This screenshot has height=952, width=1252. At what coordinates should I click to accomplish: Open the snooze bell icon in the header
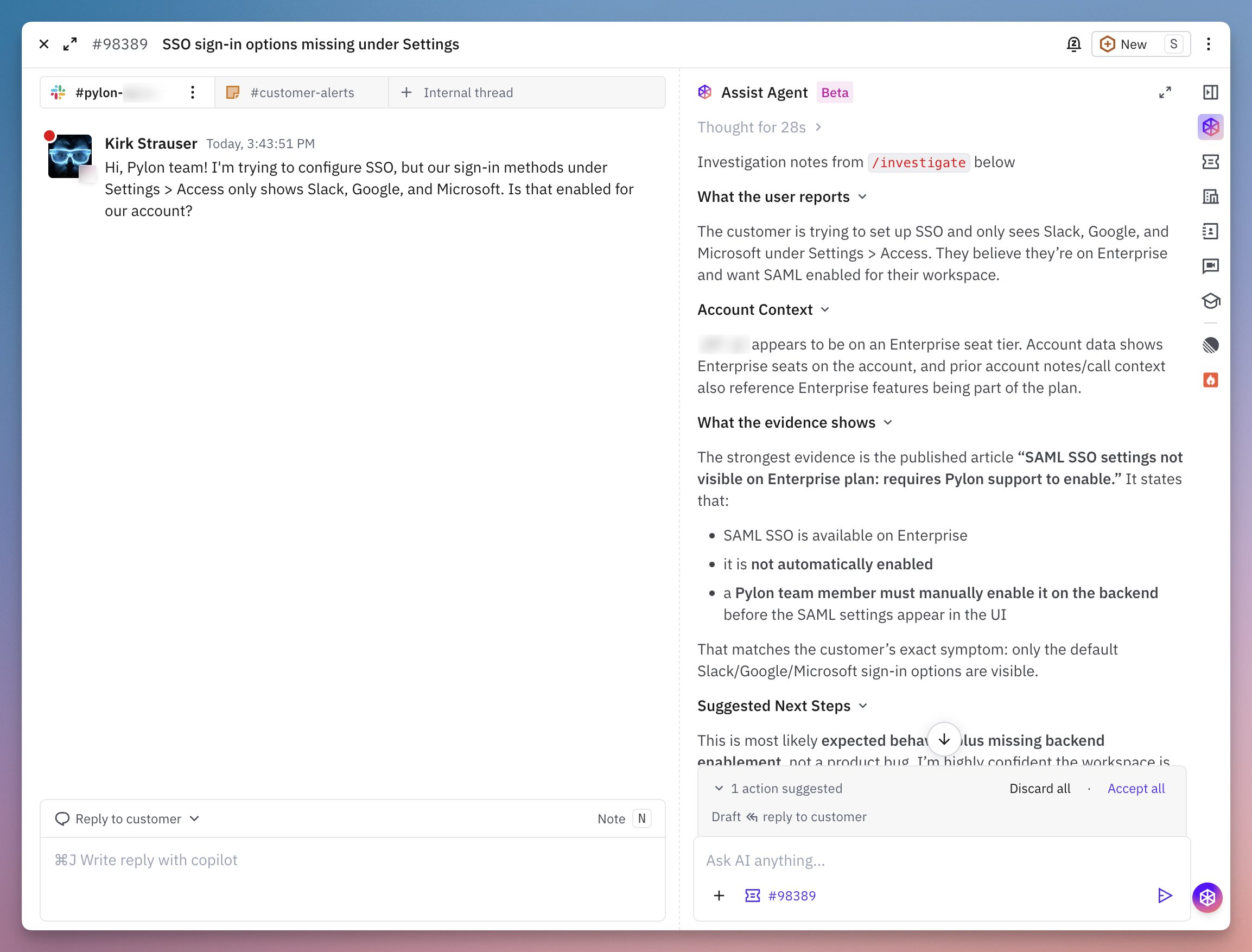tap(1073, 44)
